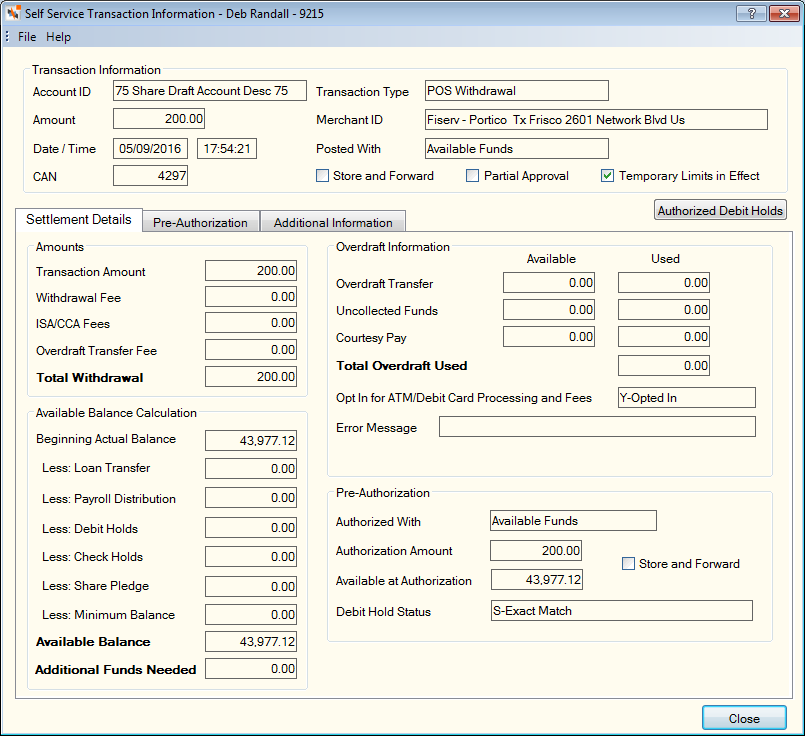Open the File menu
The width and height of the screenshot is (805, 736).
[27, 37]
